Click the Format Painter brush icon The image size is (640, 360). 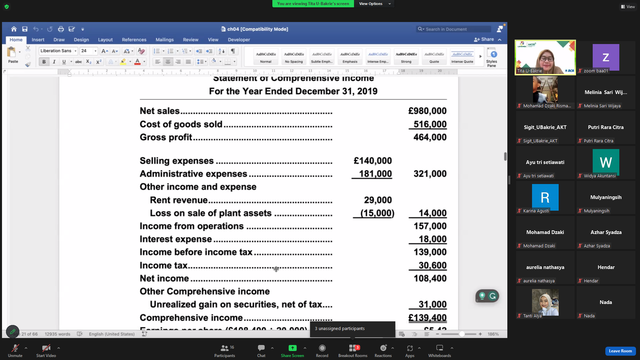[x=28, y=64]
